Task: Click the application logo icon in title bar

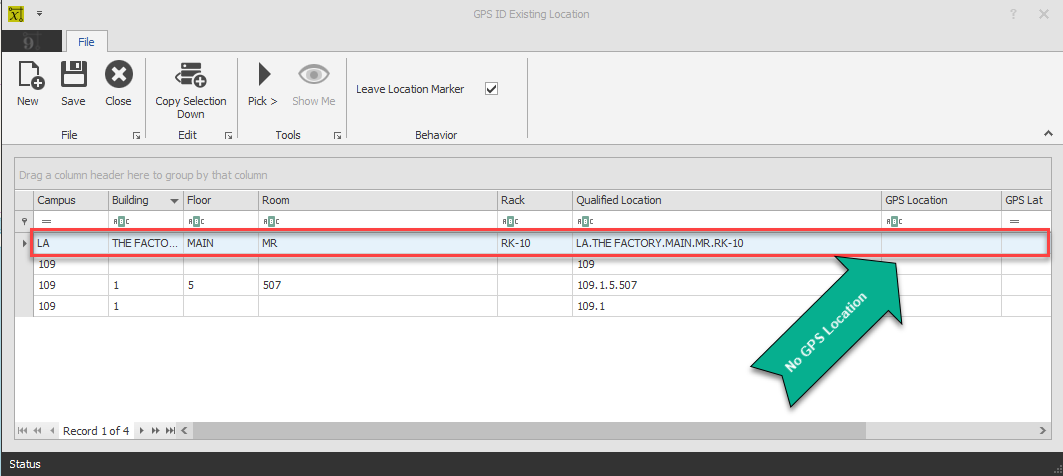Action: [14, 14]
